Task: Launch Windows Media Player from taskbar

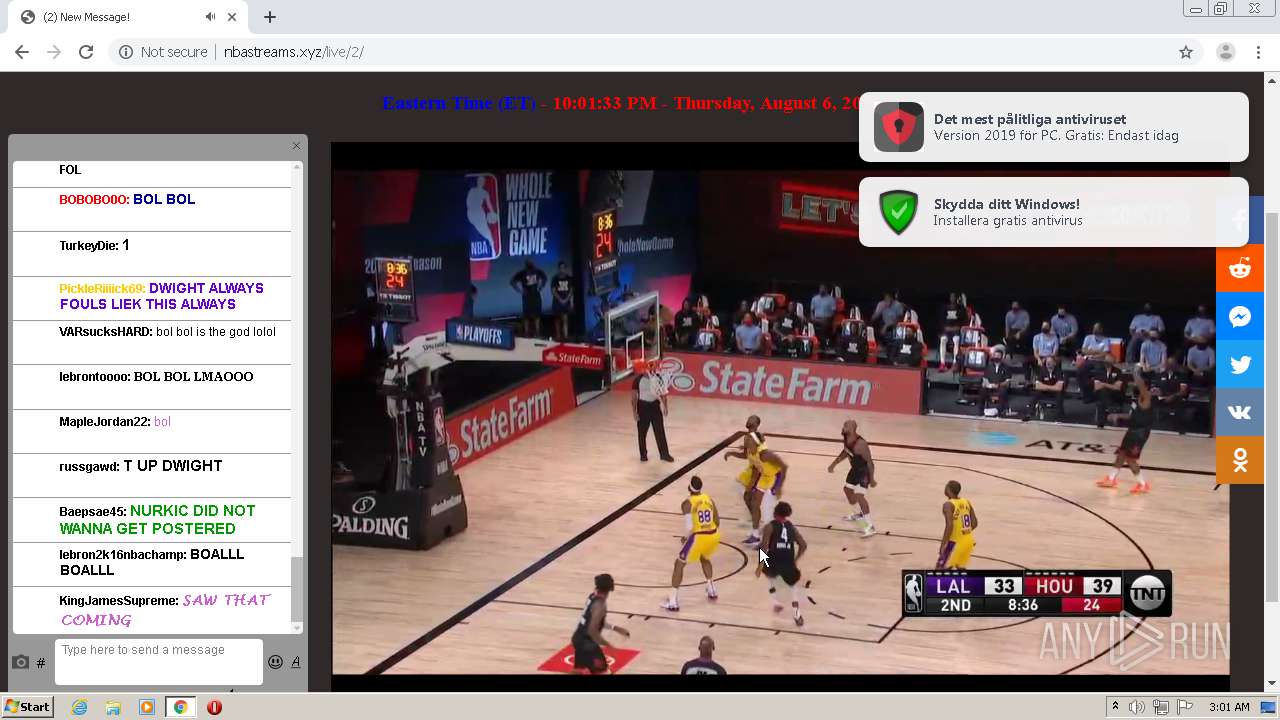Action: [x=147, y=707]
